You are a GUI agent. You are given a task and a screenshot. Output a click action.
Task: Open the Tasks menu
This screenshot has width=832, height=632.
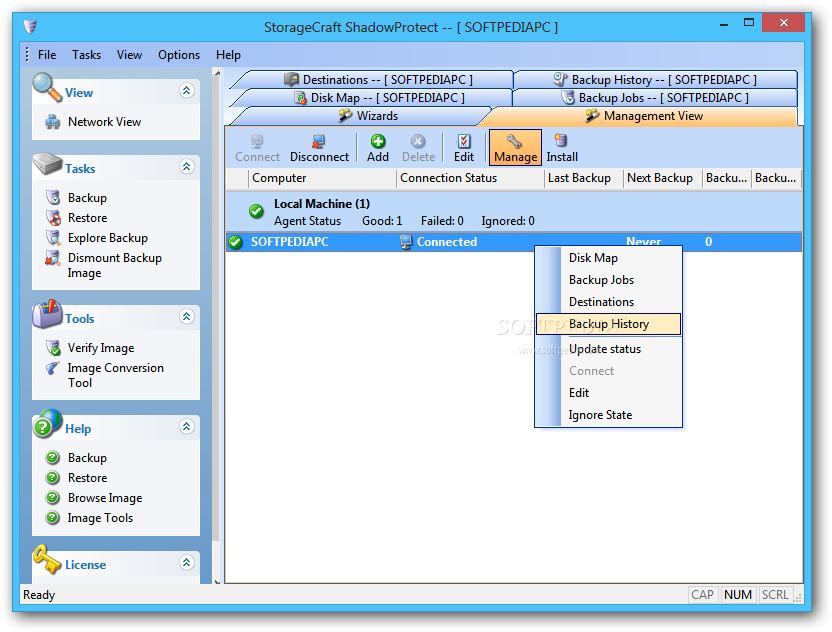[86, 55]
